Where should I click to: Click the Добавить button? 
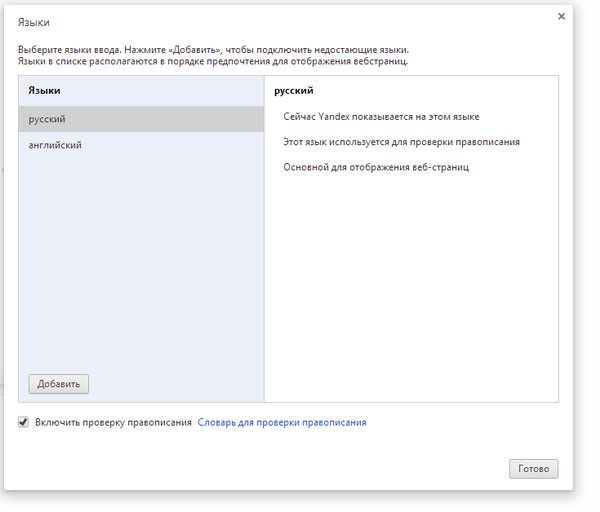click(59, 384)
